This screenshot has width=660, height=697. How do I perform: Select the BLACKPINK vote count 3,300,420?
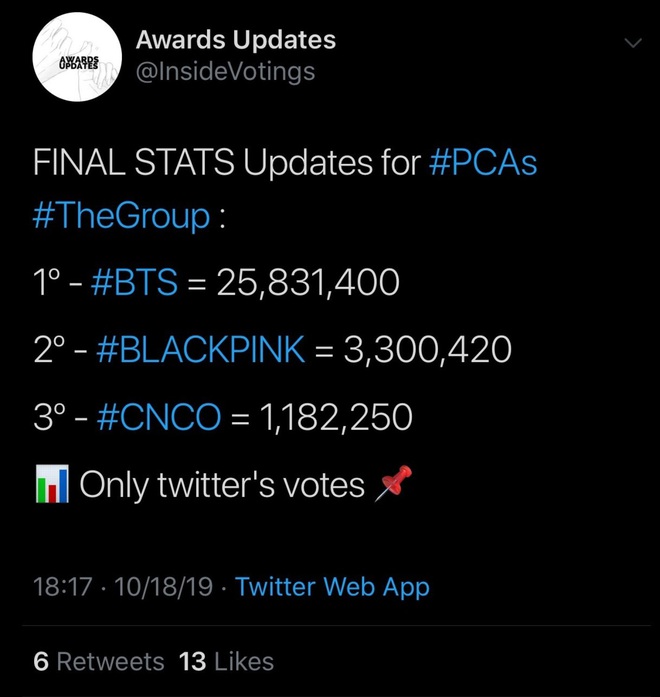click(428, 350)
